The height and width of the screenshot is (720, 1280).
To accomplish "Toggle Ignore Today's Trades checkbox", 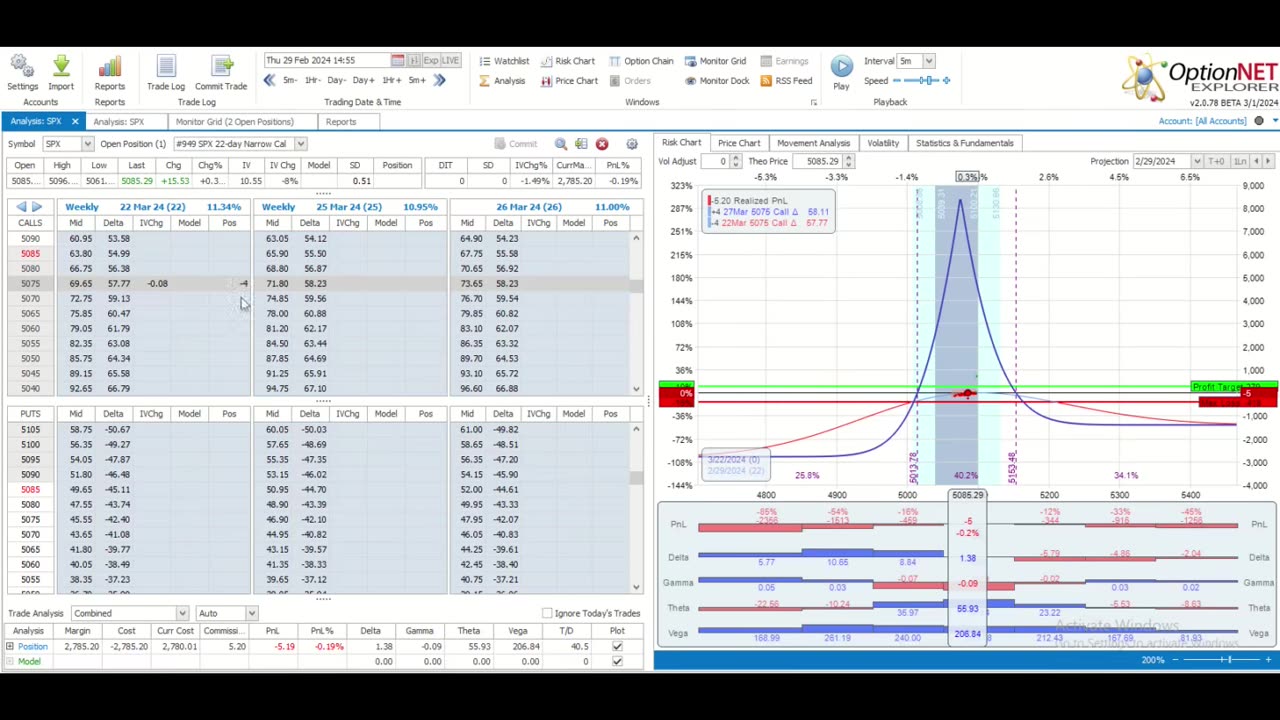I will pyautogui.click(x=547, y=613).
